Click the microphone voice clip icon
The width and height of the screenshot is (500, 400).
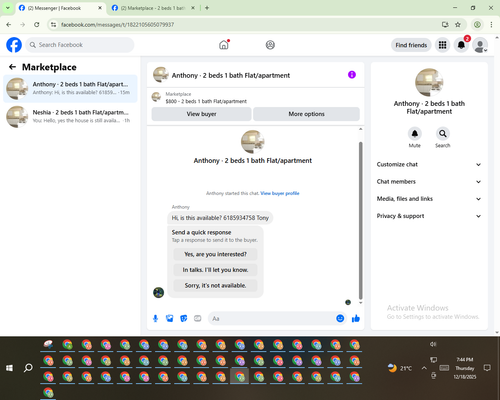[155, 319]
